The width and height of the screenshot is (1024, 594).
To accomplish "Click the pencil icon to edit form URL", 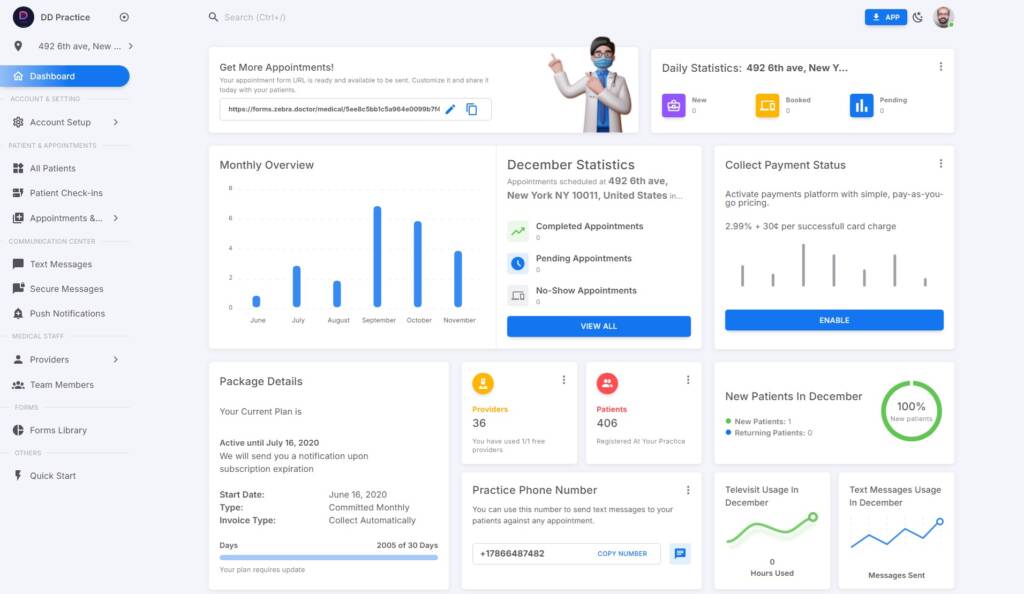I will click(x=450, y=109).
